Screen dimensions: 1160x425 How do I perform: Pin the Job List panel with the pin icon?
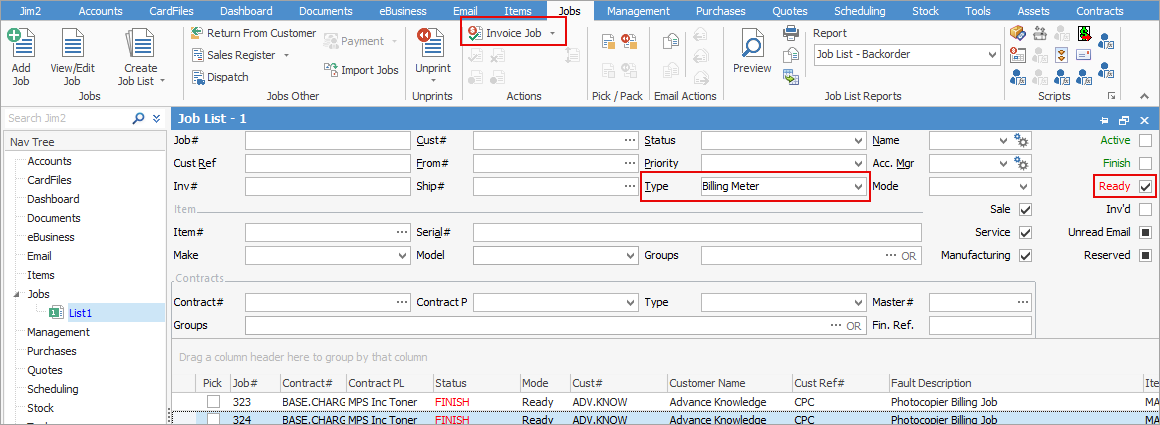click(1105, 120)
